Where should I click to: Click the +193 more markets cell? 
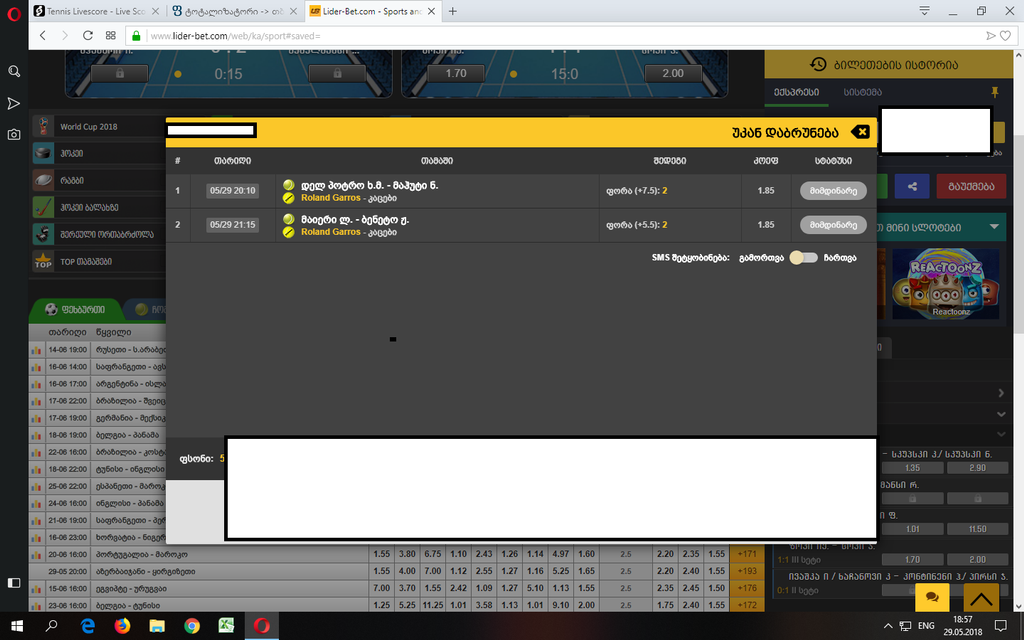(746, 571)
